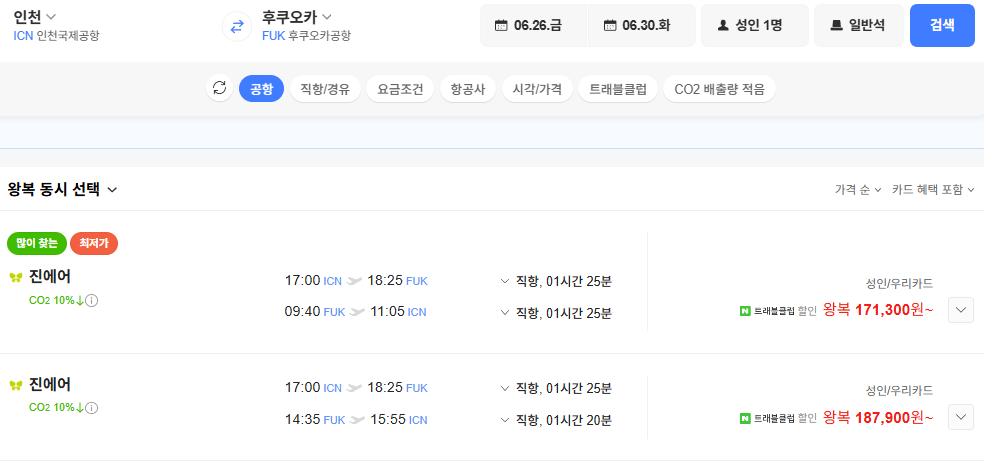Viewport: 984px width, 462px height.
Task: Swap departure and arrival airports
Action: (237, 26)
